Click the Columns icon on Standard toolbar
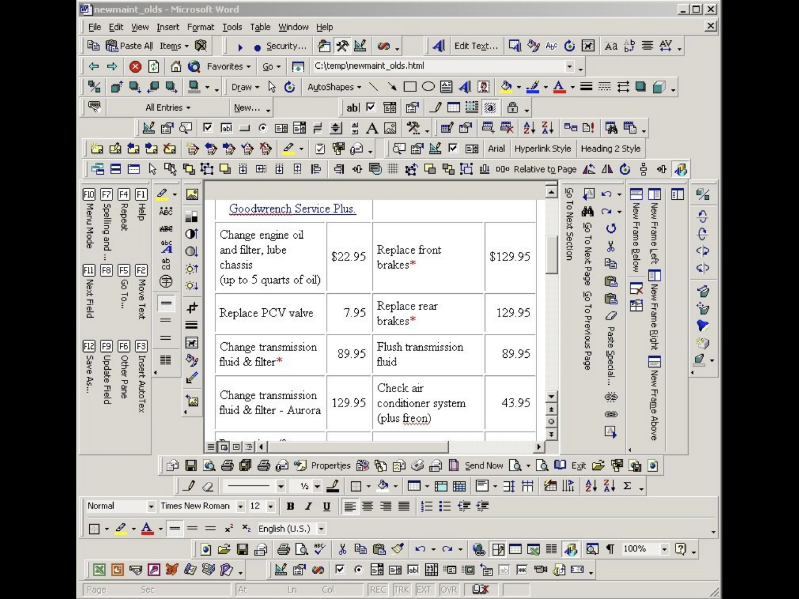 [551, 549]
